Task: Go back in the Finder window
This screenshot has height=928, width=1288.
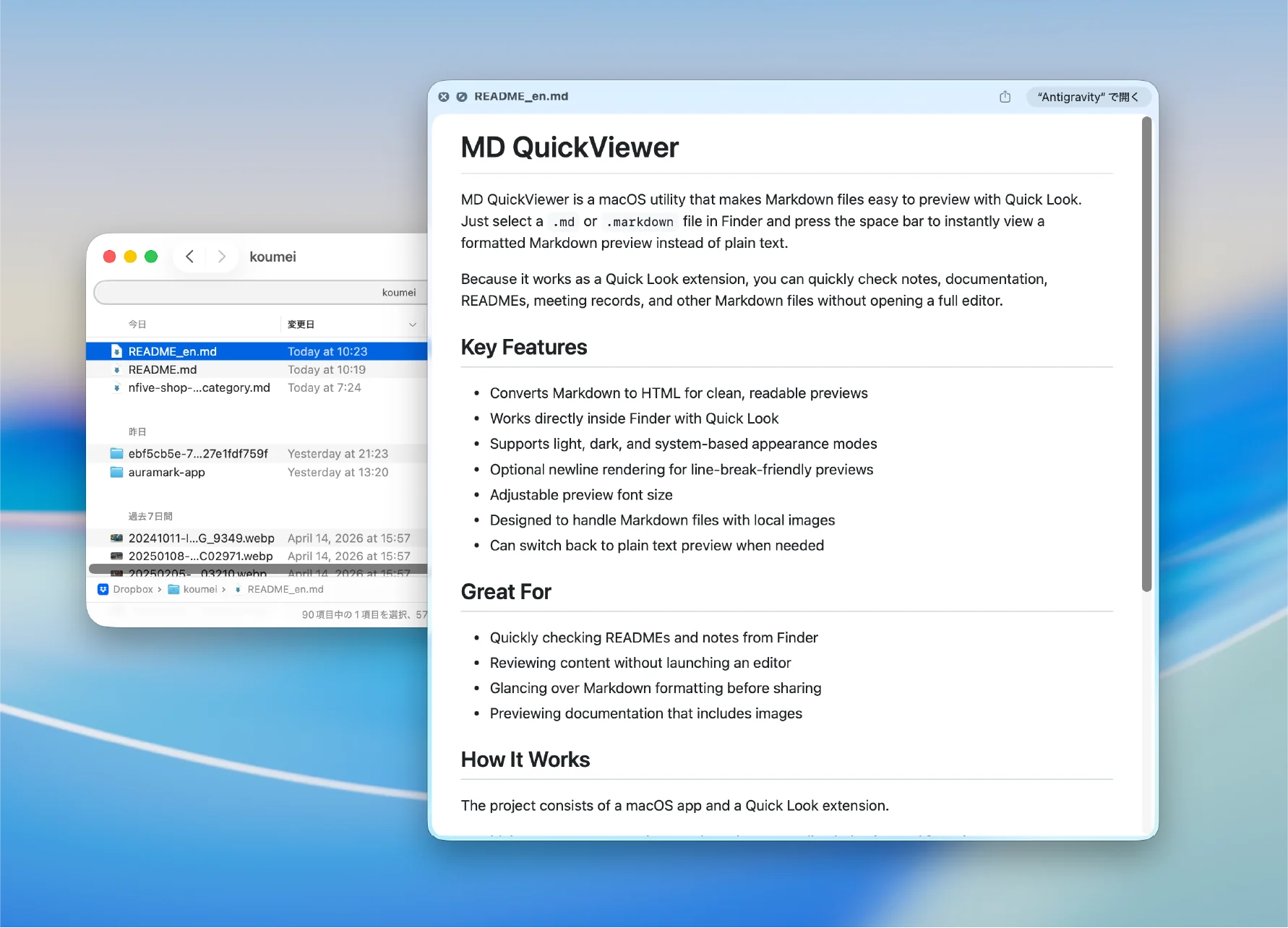Action: point(189,257)
